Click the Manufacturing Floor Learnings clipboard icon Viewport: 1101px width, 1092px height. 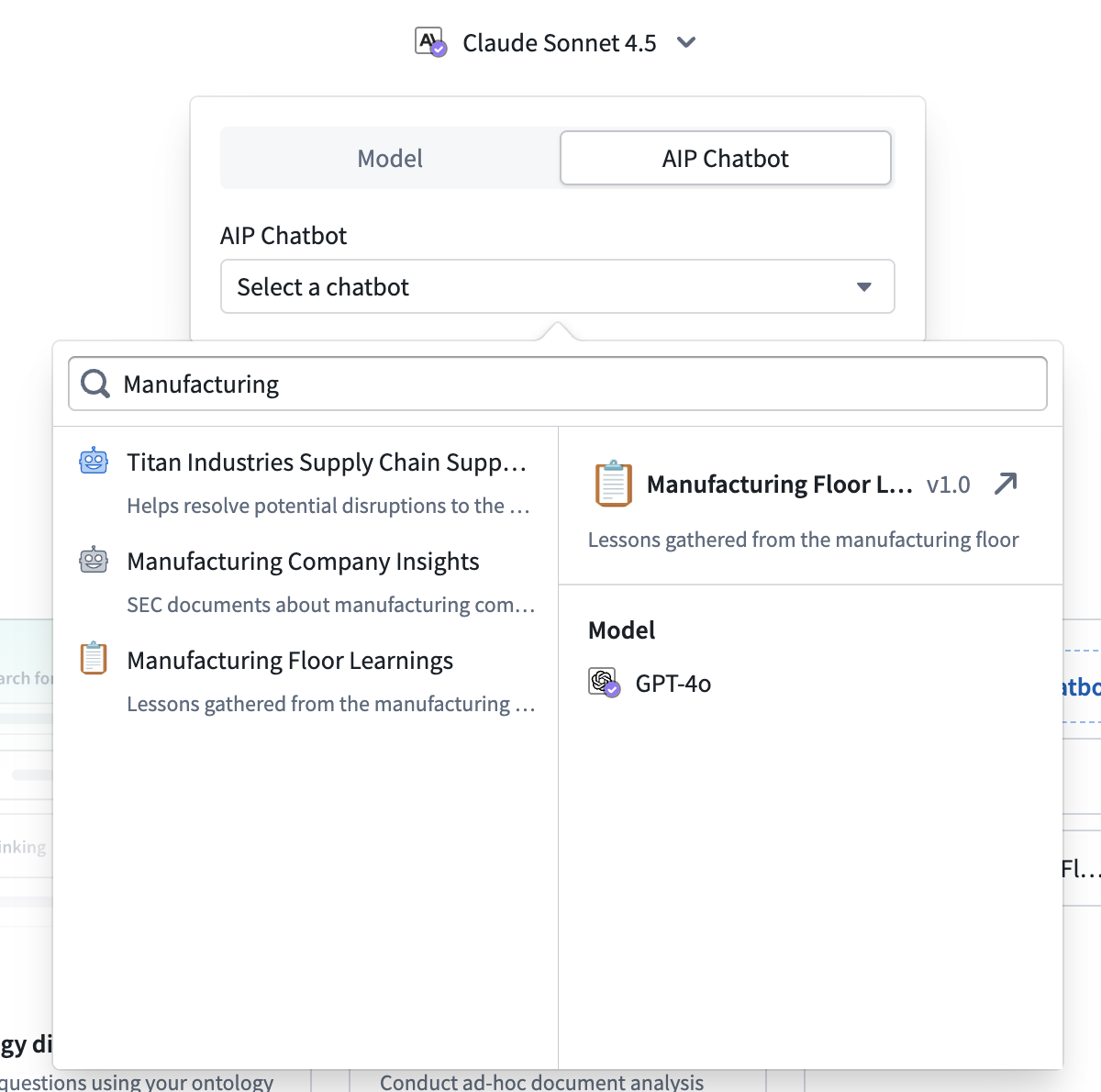(x=94, y=659)
